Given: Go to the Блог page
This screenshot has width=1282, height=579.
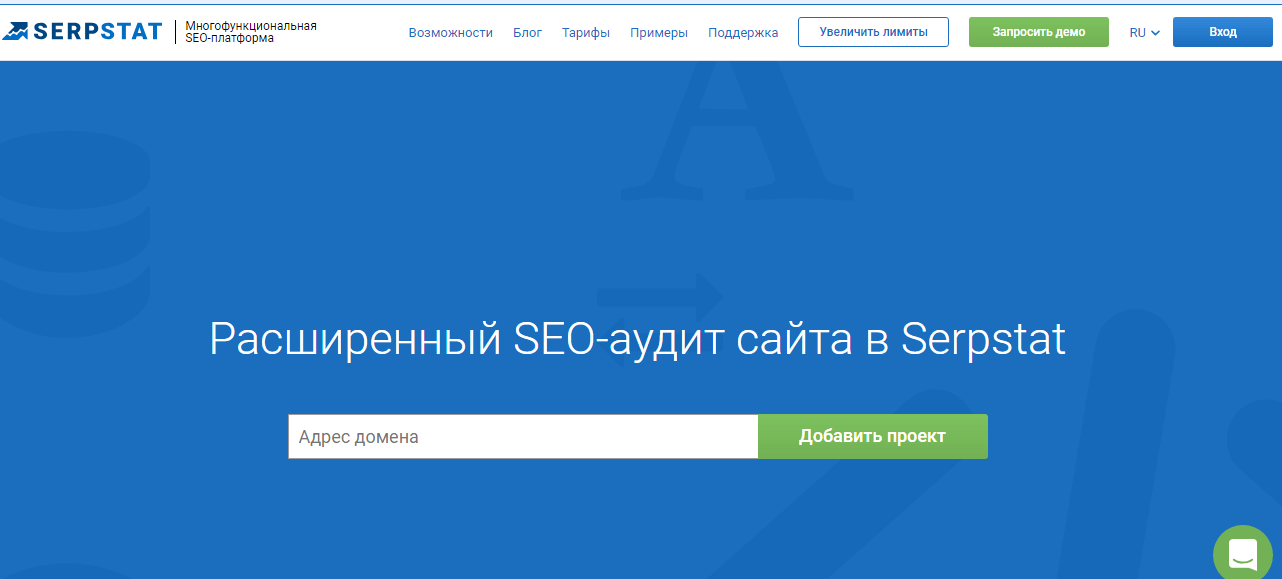Looking at the screenshot, I should click(527, 32).
